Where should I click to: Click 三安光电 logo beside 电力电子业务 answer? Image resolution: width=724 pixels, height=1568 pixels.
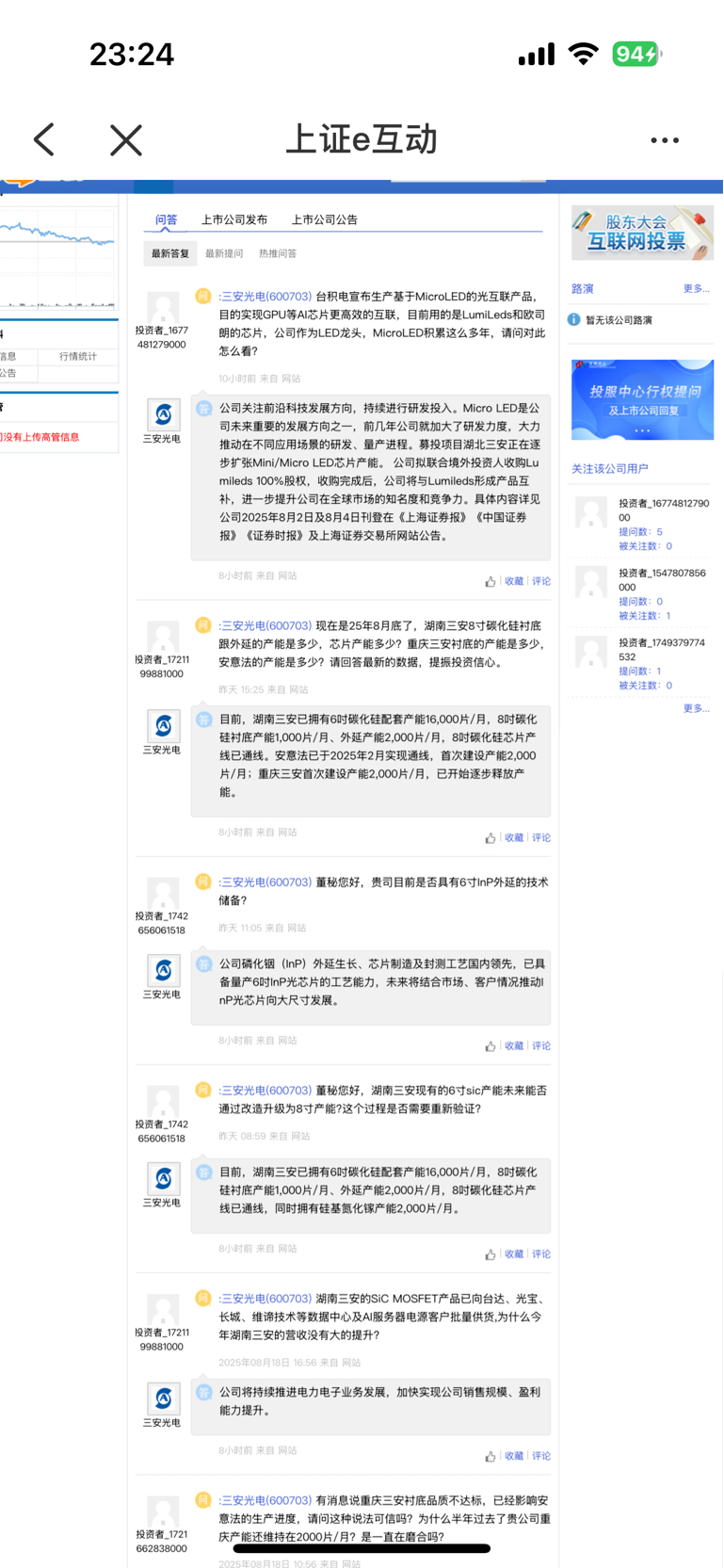click(x=163, y=1398)
